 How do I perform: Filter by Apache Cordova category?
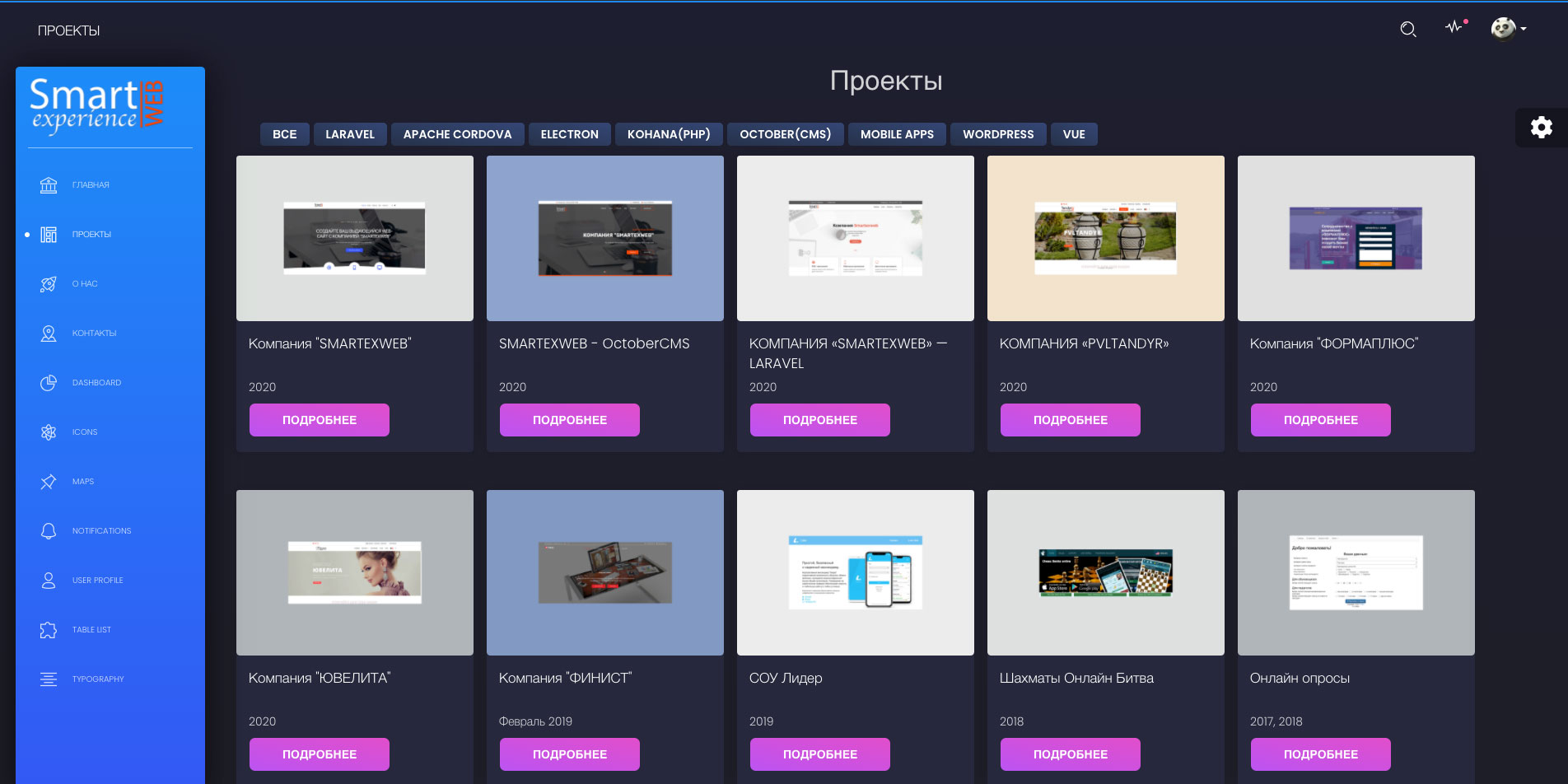[457, 134]
